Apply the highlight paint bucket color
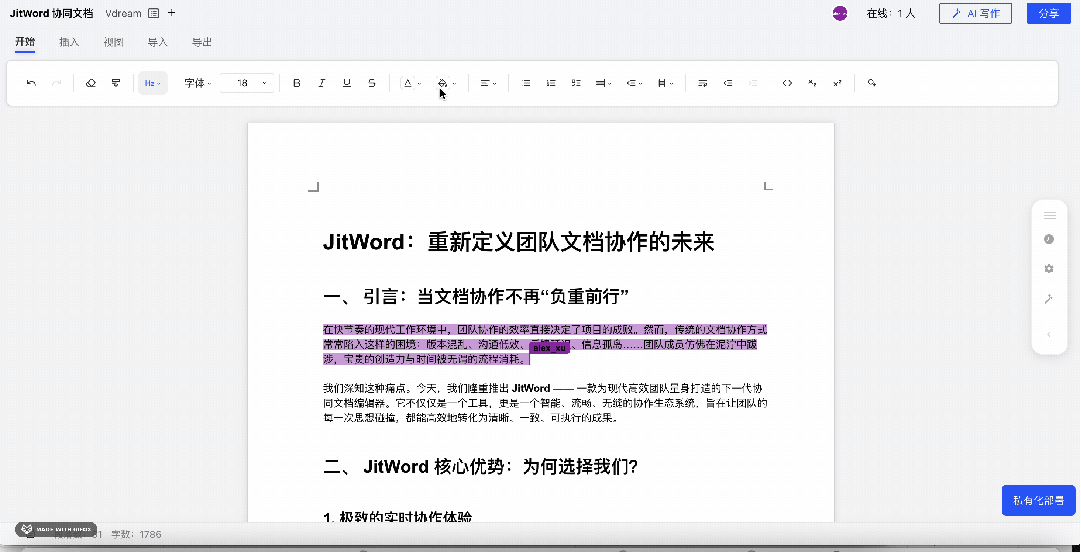This screenshot has height=553, width=1081. pyautogui.click(x=443, y=83)
